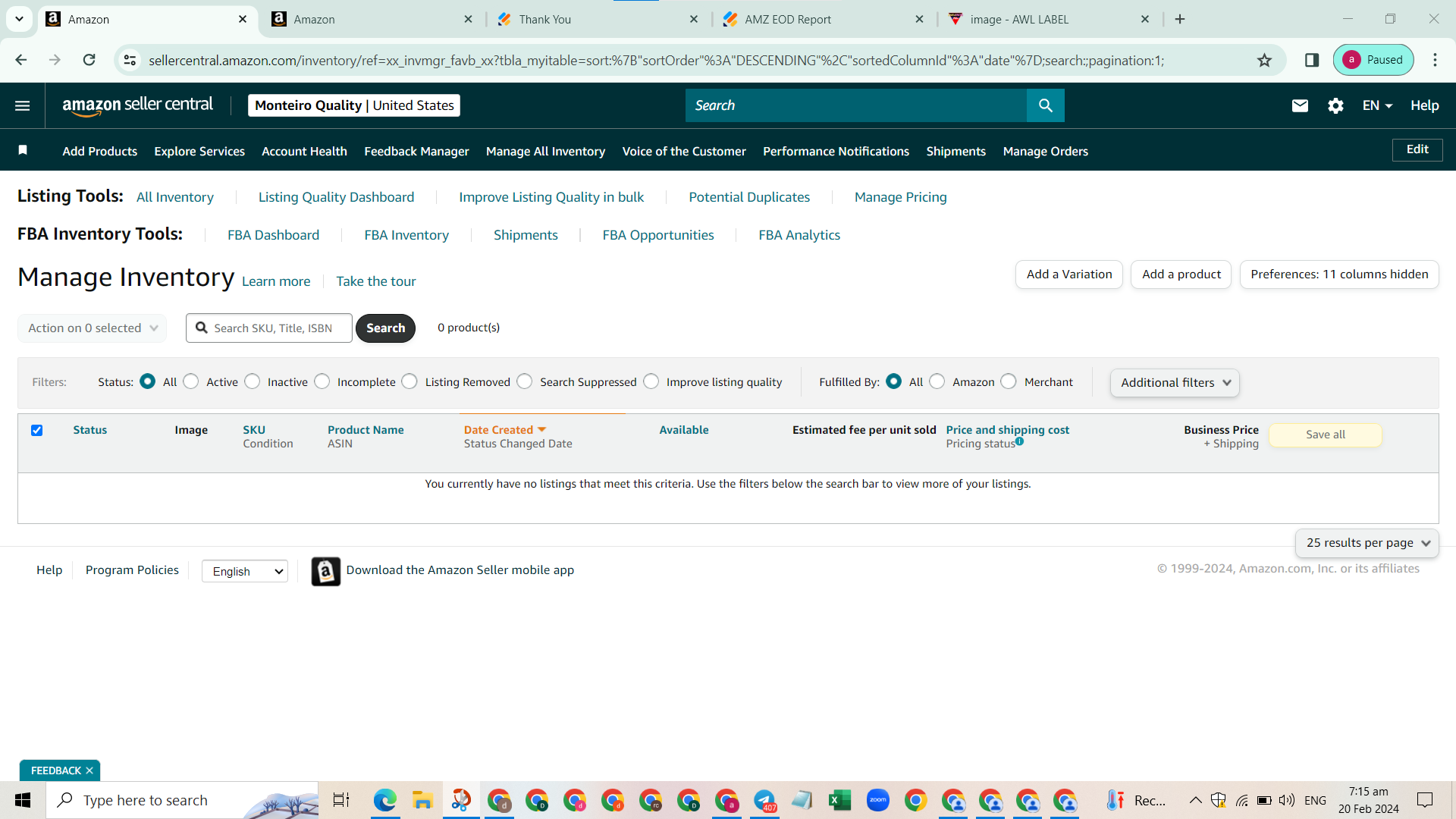Open the EN language dropdown in header
The height and width of the screenshot is (819, 1456).
[1377, 105]
